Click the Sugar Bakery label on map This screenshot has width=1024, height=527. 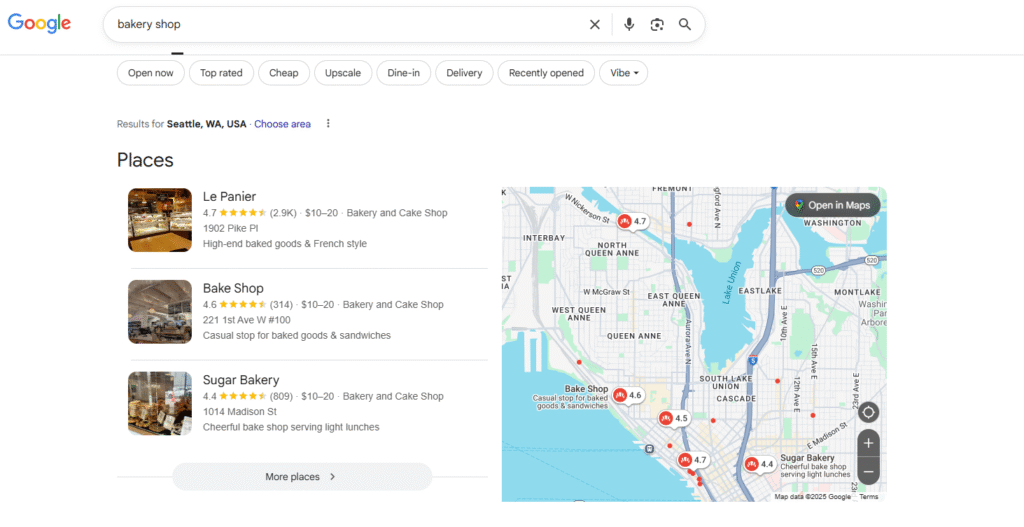tap(807, 458)
